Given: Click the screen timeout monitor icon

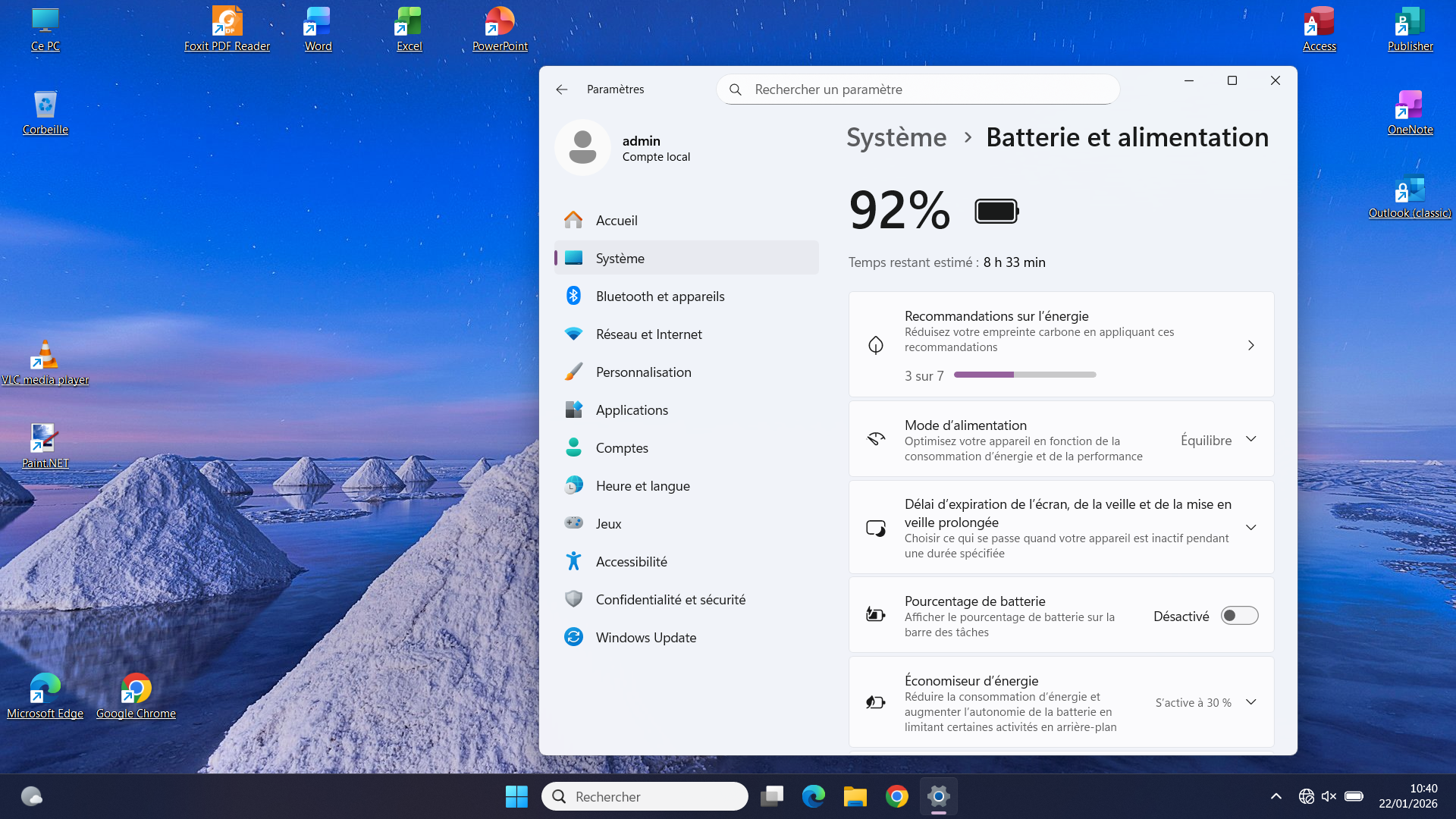Looking at the screenshot, I should coord(876,528).
